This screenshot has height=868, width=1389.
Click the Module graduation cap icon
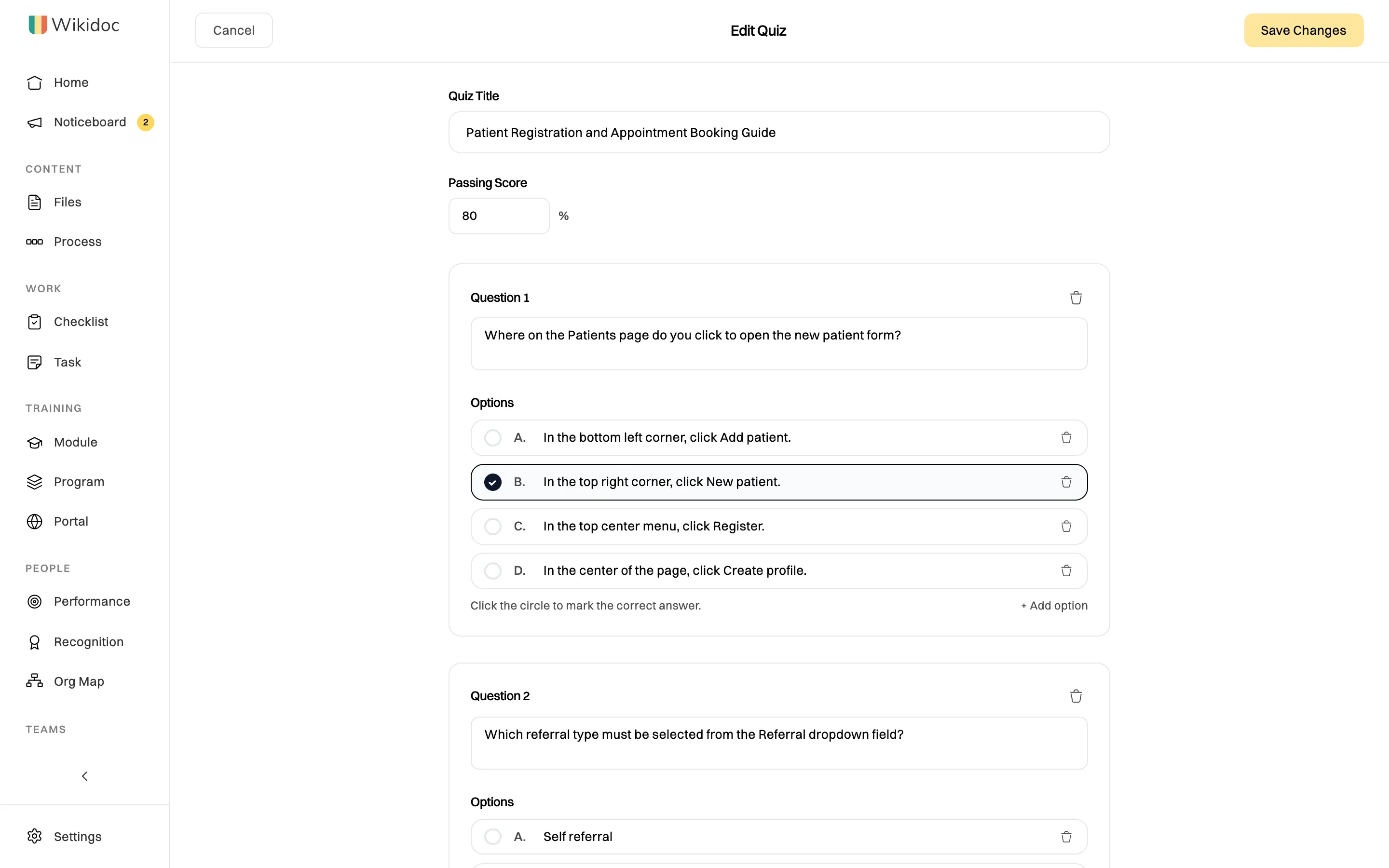[x=34, y=443]
